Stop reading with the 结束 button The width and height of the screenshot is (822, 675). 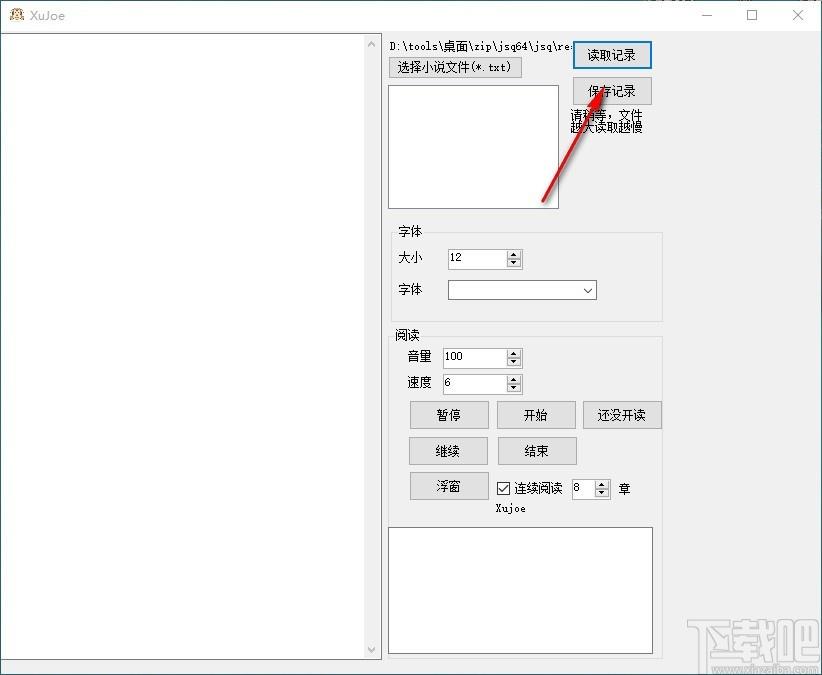(537, 451)
